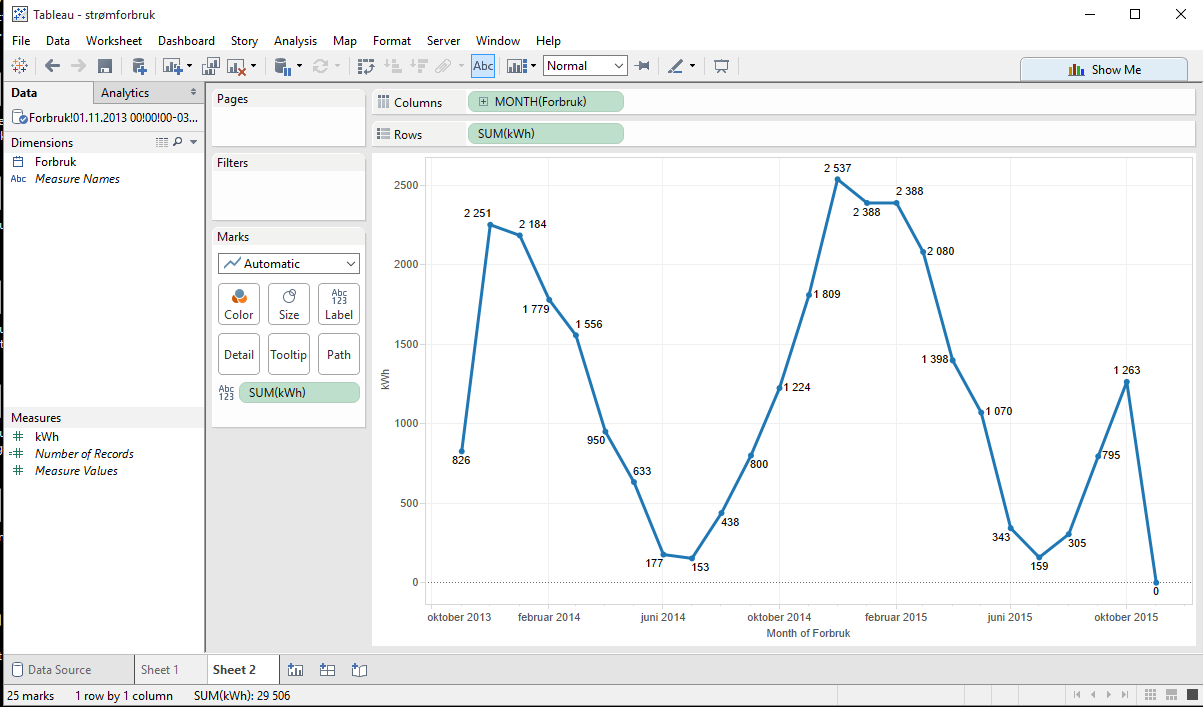Click the Tooltip marks button
Image resolution: width=1203 pixels, height=707 pixels.
[289, 354]
